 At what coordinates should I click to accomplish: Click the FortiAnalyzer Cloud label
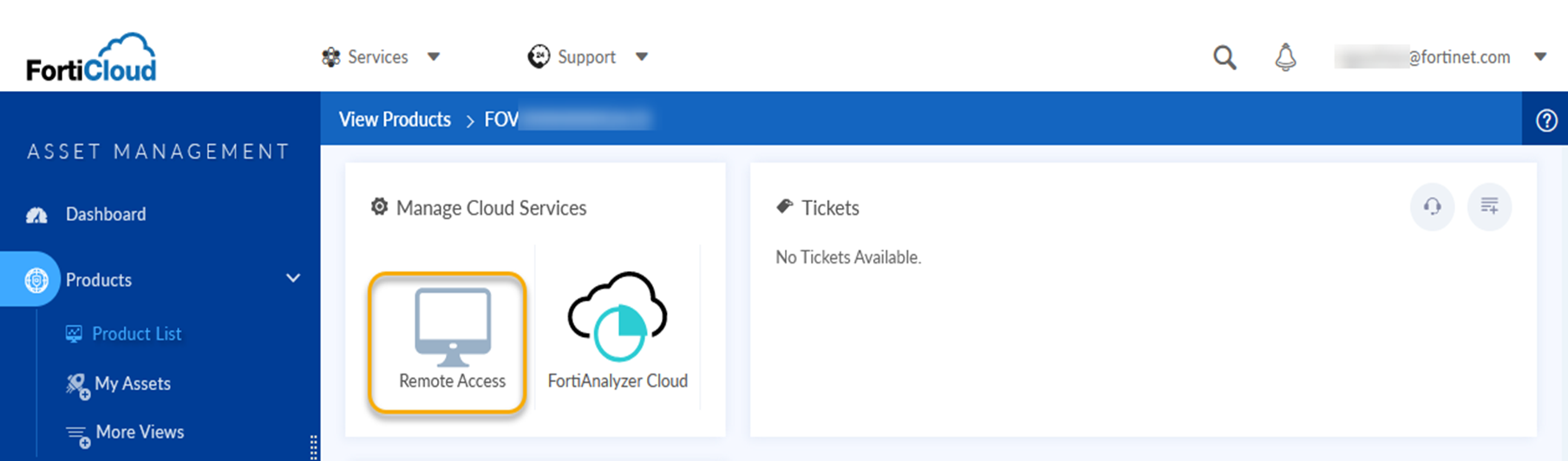pos(617,381)
